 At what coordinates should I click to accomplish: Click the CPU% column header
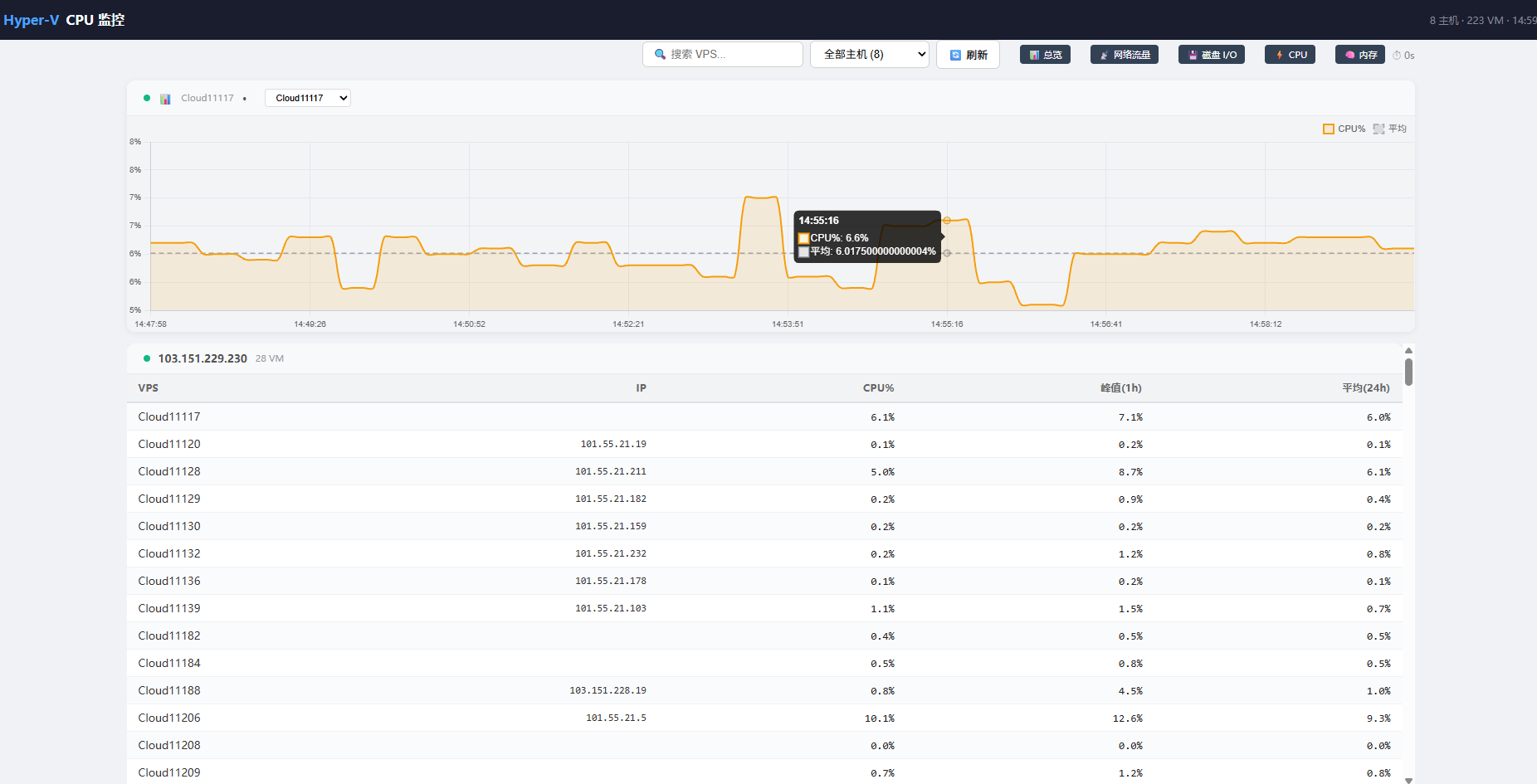[879, 388]
